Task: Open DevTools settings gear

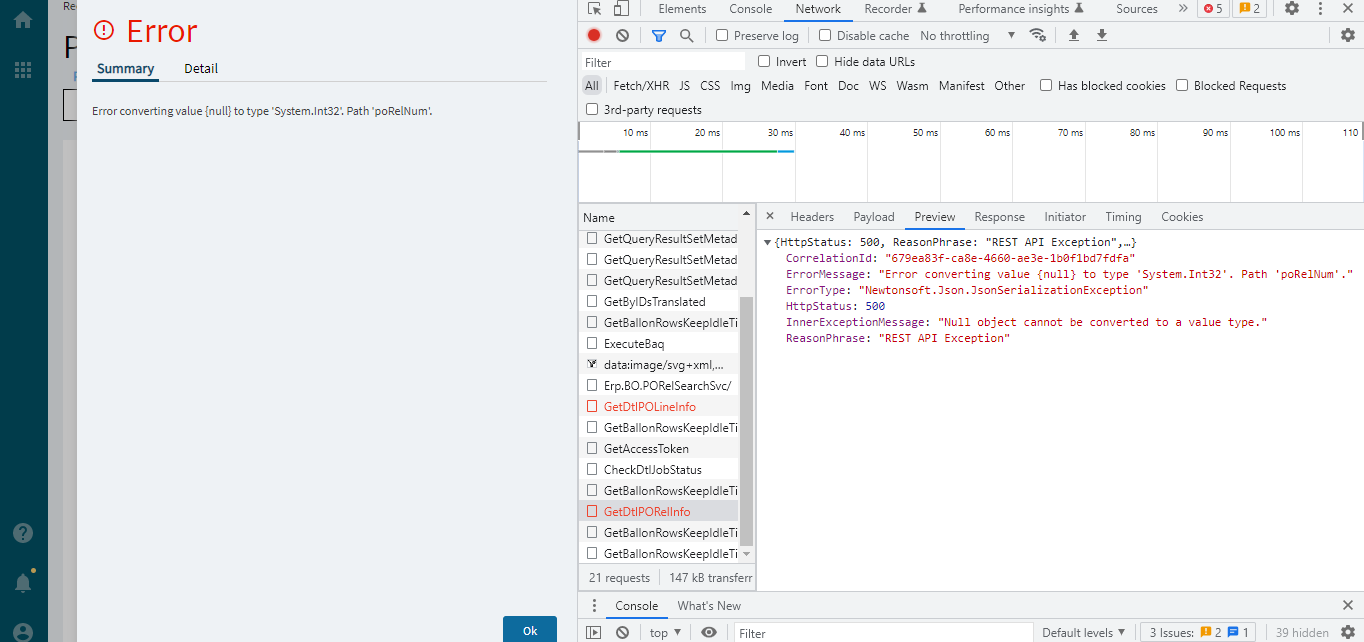Action: click(1292, 9)
